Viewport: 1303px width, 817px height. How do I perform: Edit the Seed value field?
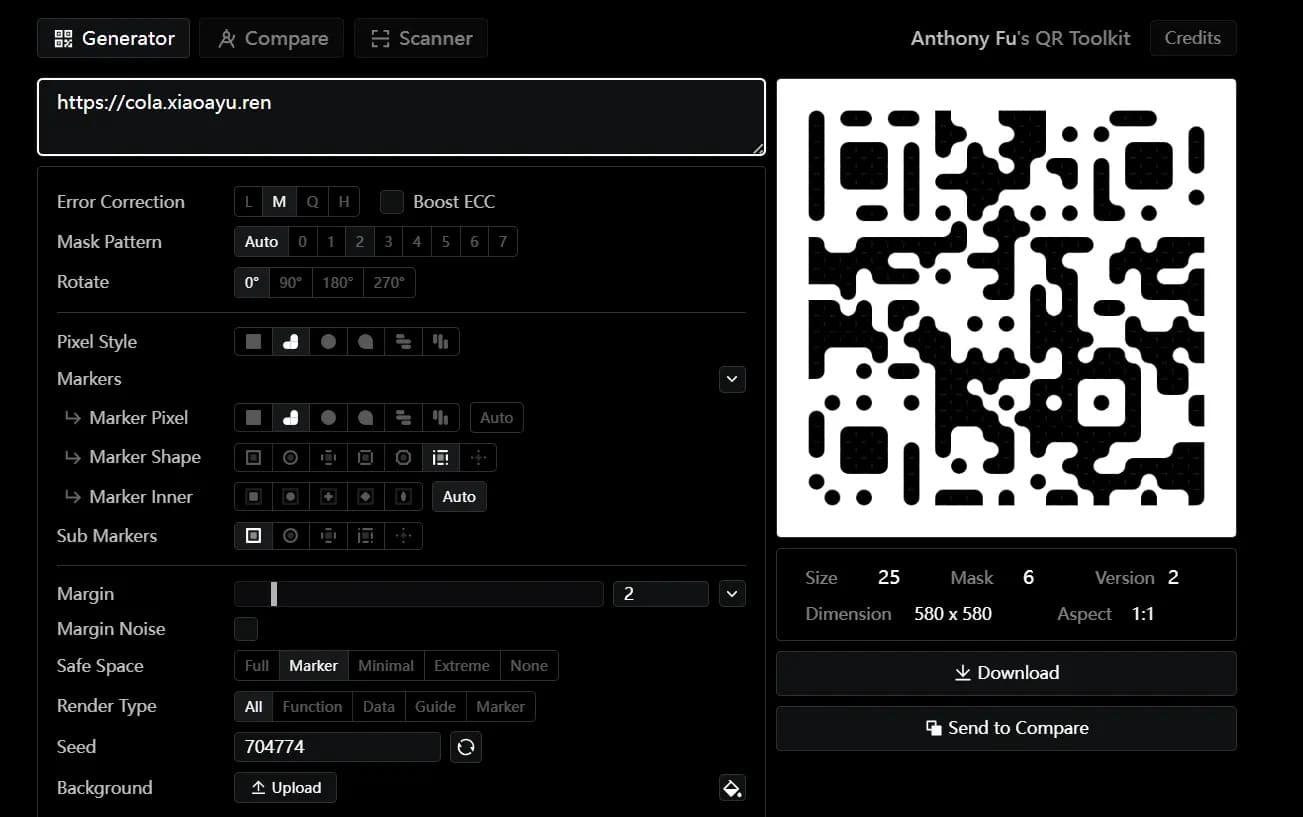pyautogui.click(x=337, y=747)
